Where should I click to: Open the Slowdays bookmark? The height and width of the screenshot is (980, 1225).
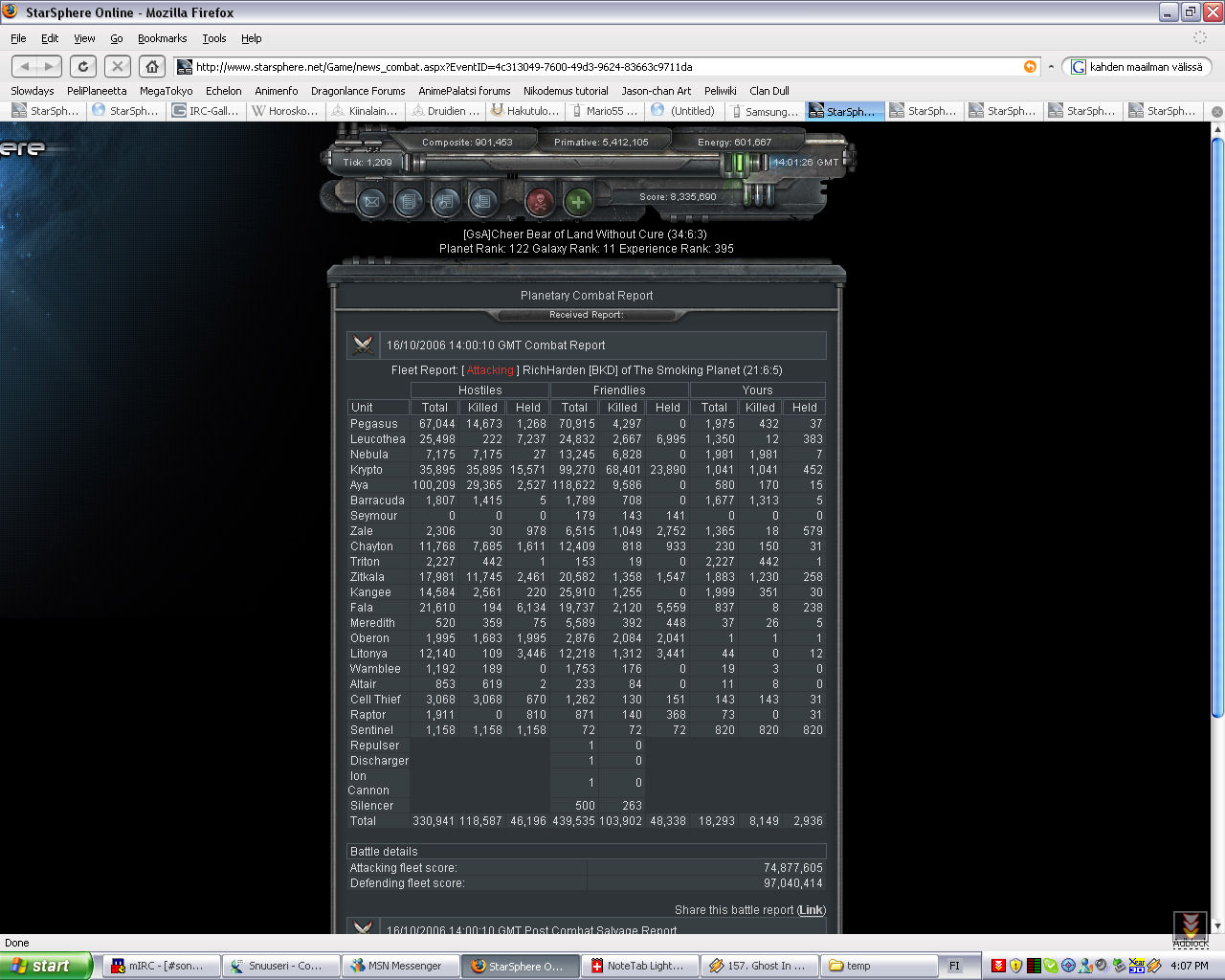[33, 91]
